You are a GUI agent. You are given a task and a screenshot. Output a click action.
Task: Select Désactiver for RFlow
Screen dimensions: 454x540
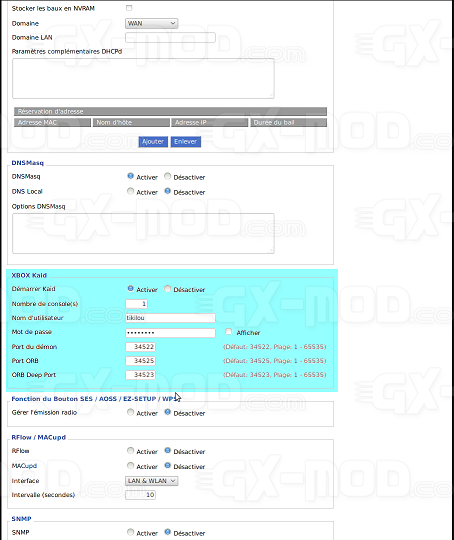[x=167, y=450]
